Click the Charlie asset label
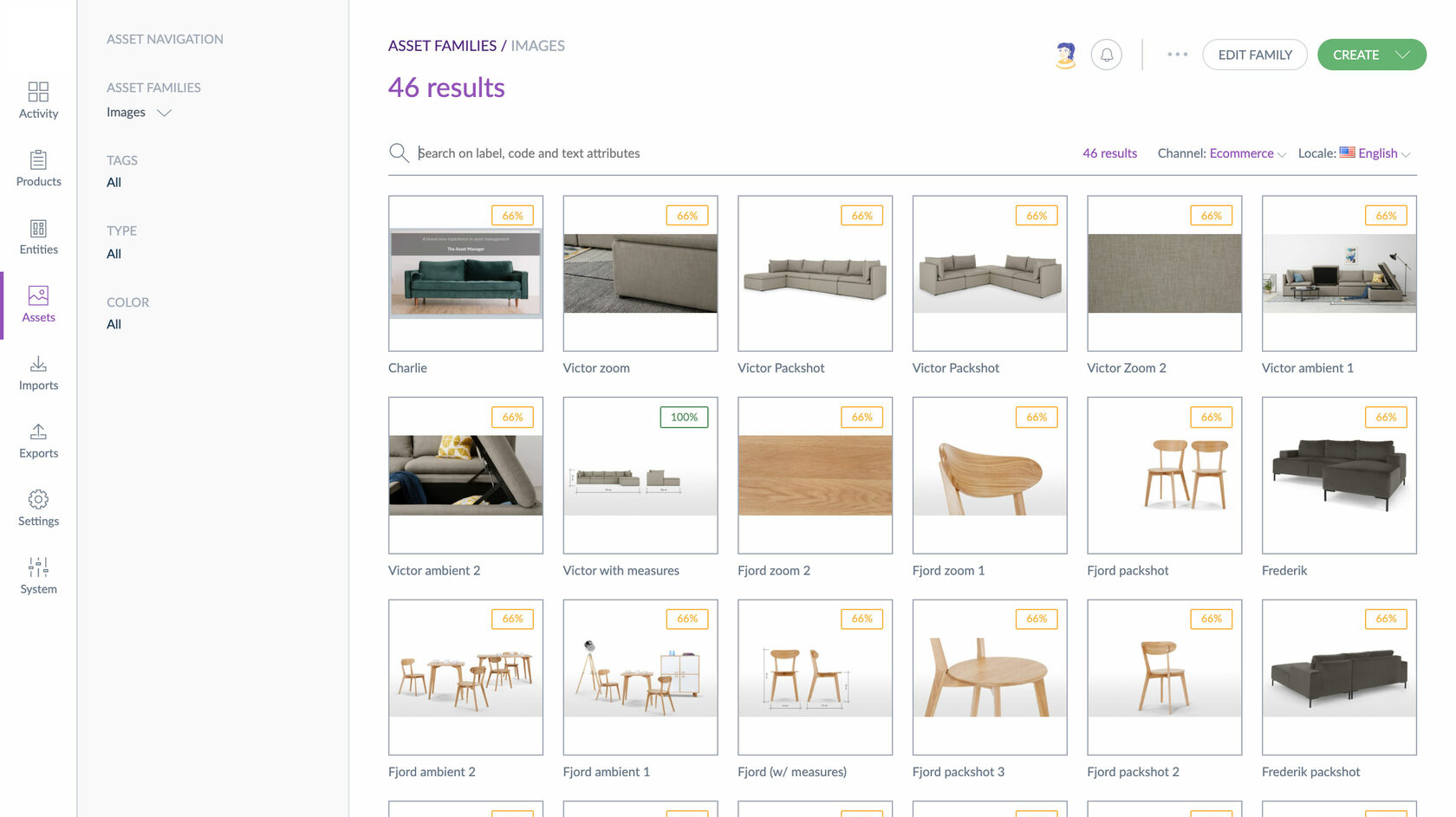This screenshot has width=1456, height=817. 407,368
